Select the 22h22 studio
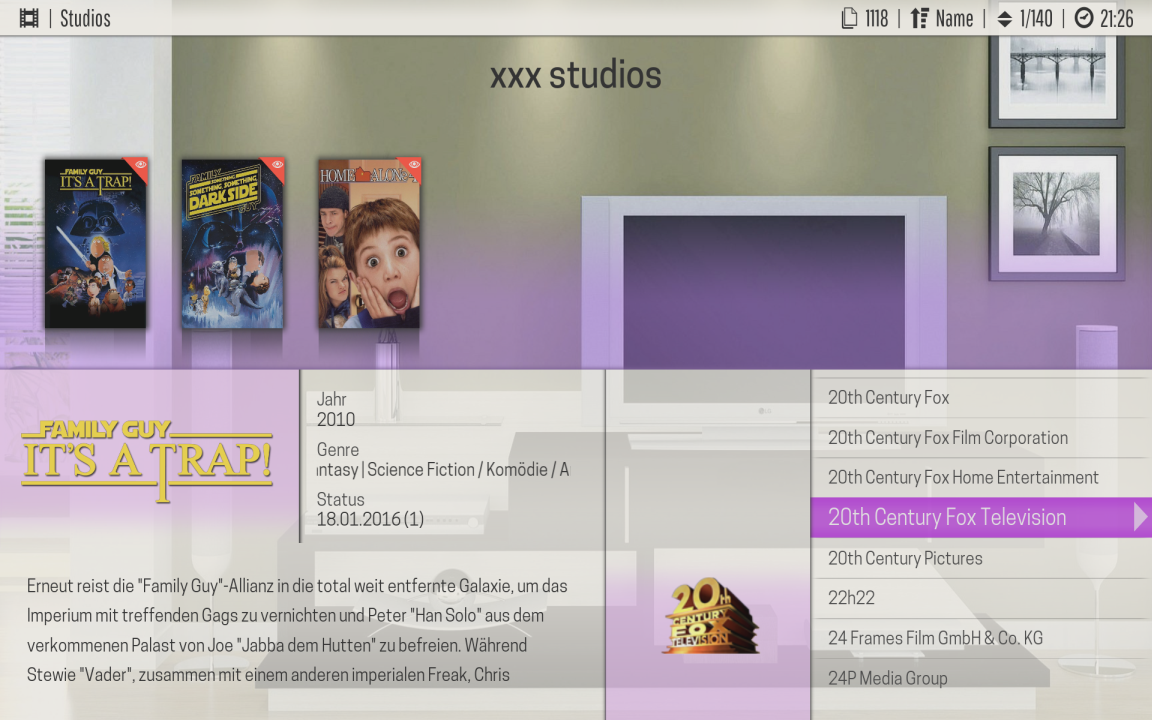This screenshot has width=1152, height=720. [981, 598]
